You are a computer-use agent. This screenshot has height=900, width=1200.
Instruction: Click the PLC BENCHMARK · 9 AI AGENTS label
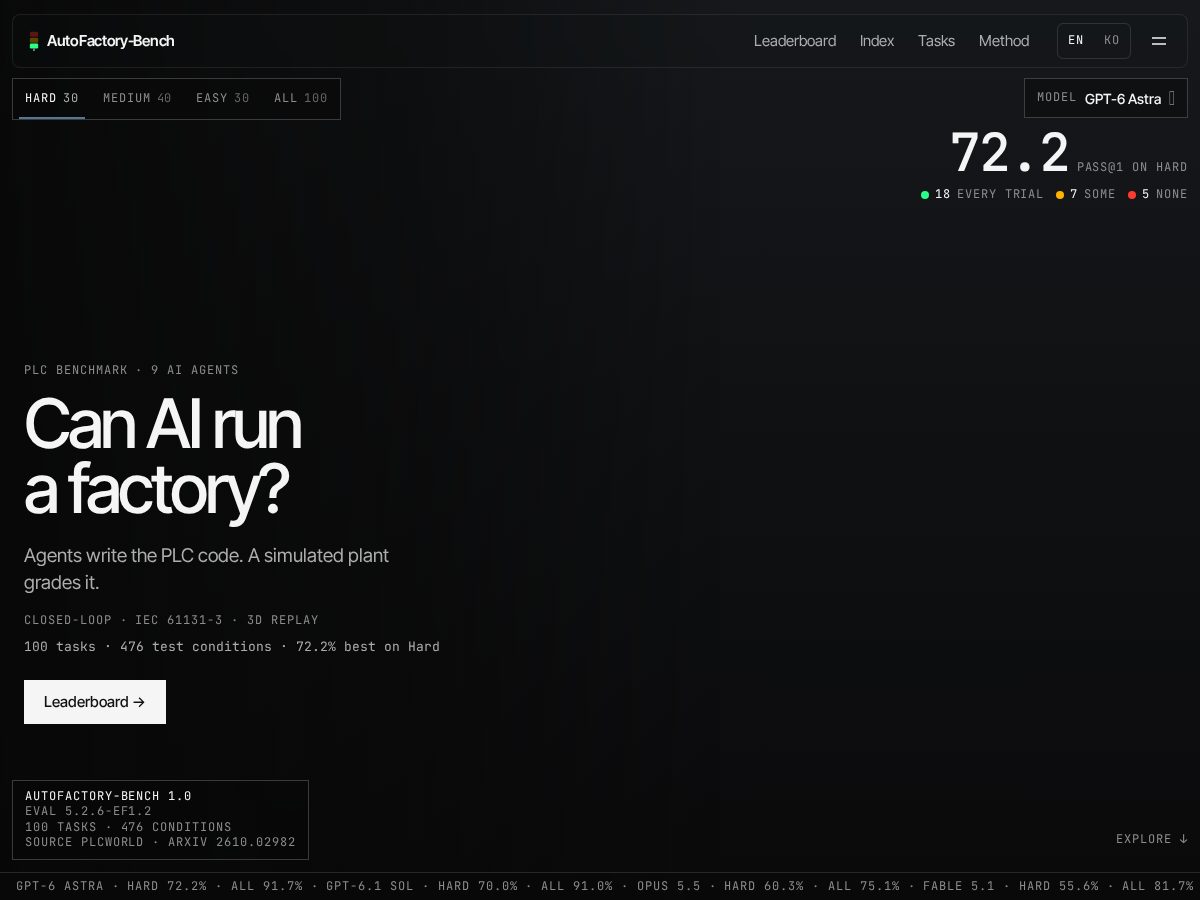click(131, 370)
